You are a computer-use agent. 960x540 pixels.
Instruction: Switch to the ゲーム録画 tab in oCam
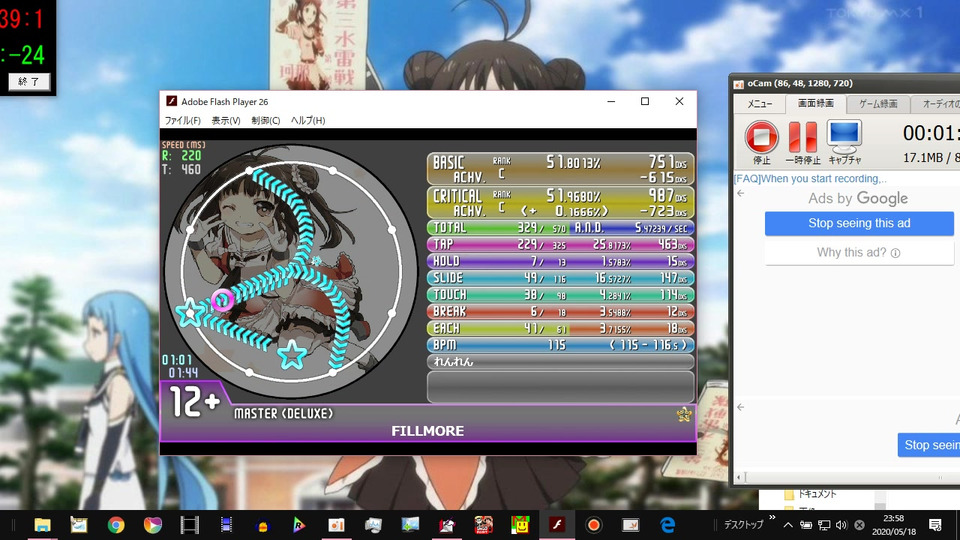pos(878,104)
